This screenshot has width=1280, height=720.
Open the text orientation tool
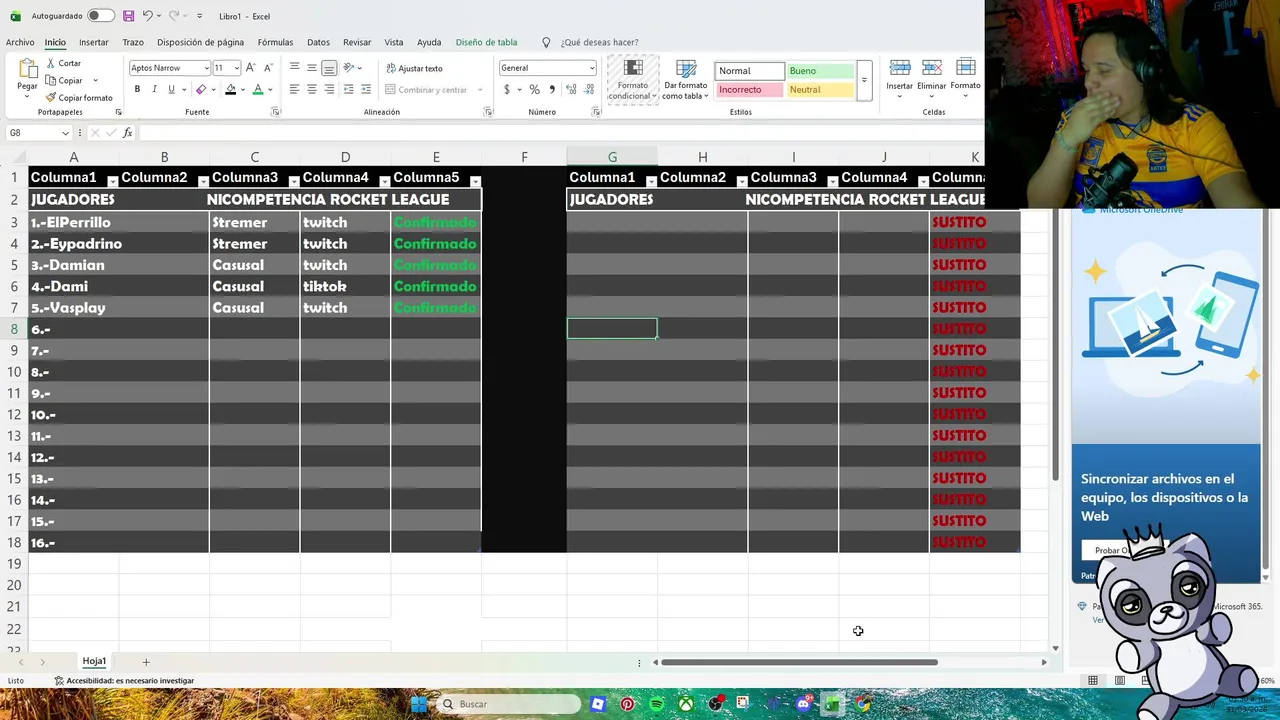[349, 68]
